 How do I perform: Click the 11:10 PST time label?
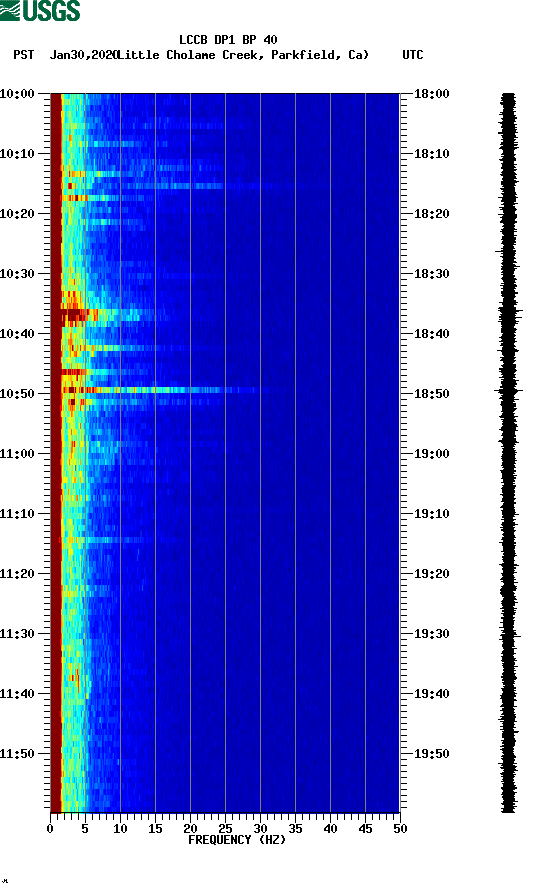click(x=17, y=514)
